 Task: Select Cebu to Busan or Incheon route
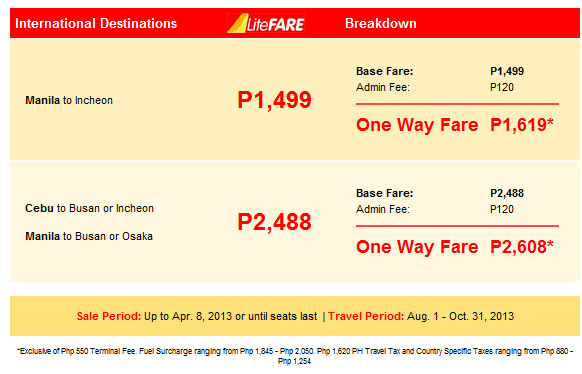tap(89, 208)
